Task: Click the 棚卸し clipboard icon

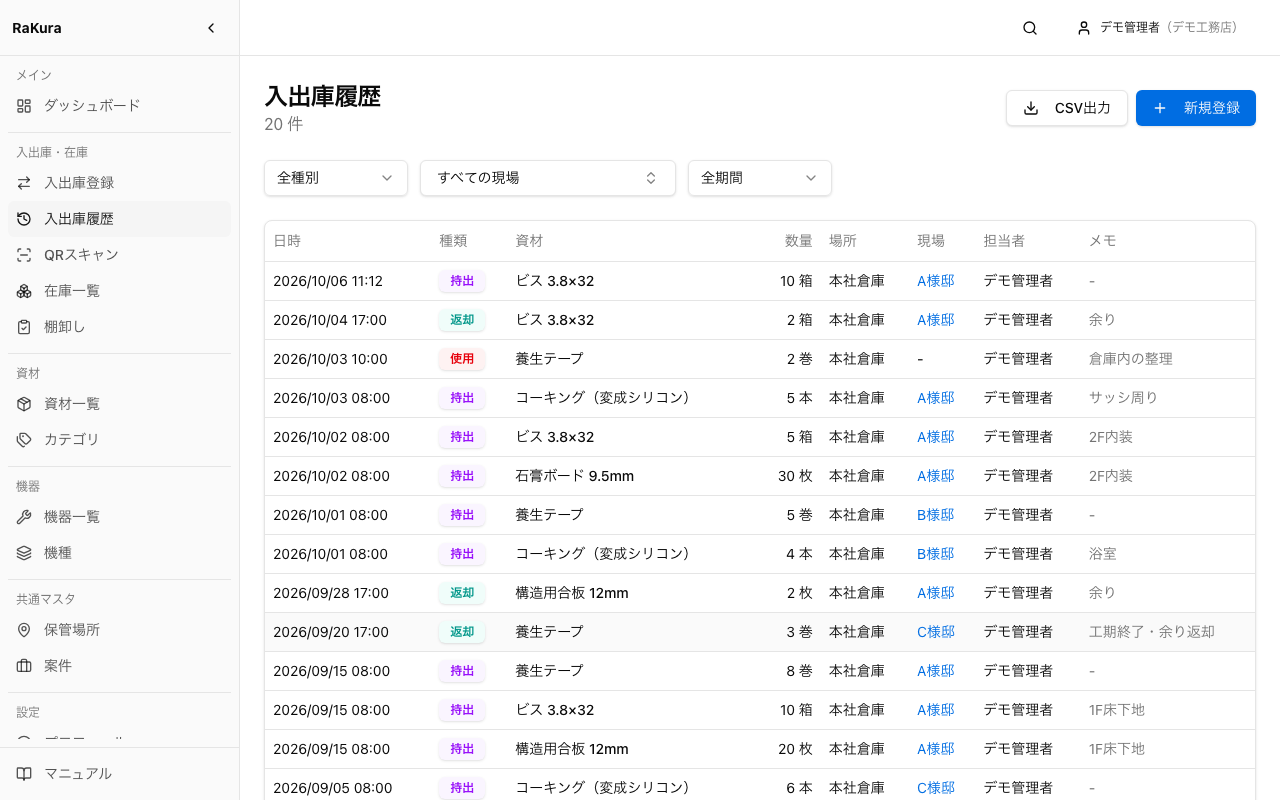Action: [x=24, y=327]
